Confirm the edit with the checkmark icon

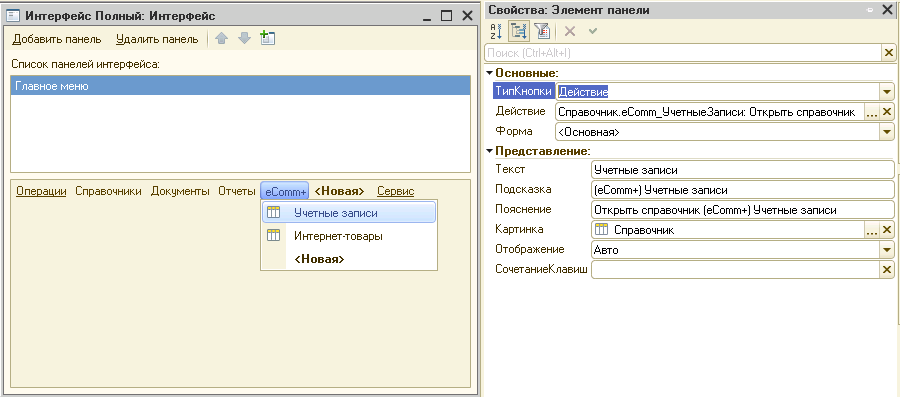(x=593, y=31)
